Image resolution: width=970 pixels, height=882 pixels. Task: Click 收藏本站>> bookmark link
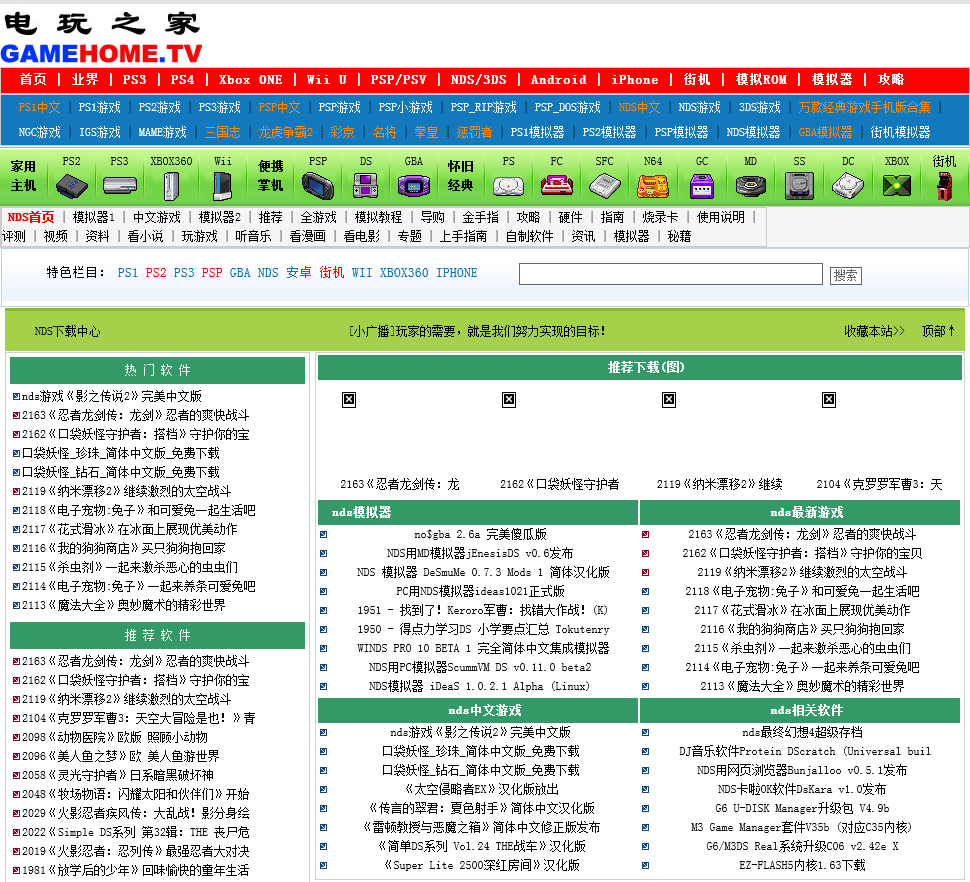pos(874,331)
